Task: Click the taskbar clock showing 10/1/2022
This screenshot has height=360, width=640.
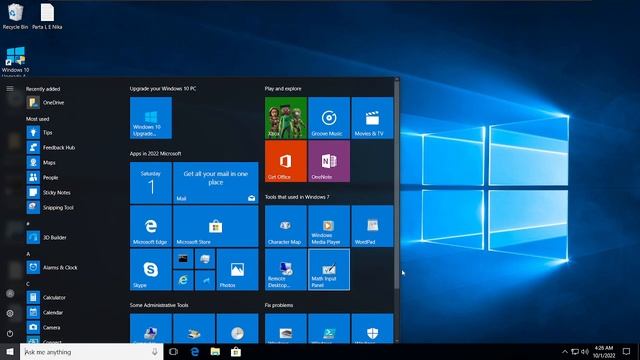Action: (604, 352)
